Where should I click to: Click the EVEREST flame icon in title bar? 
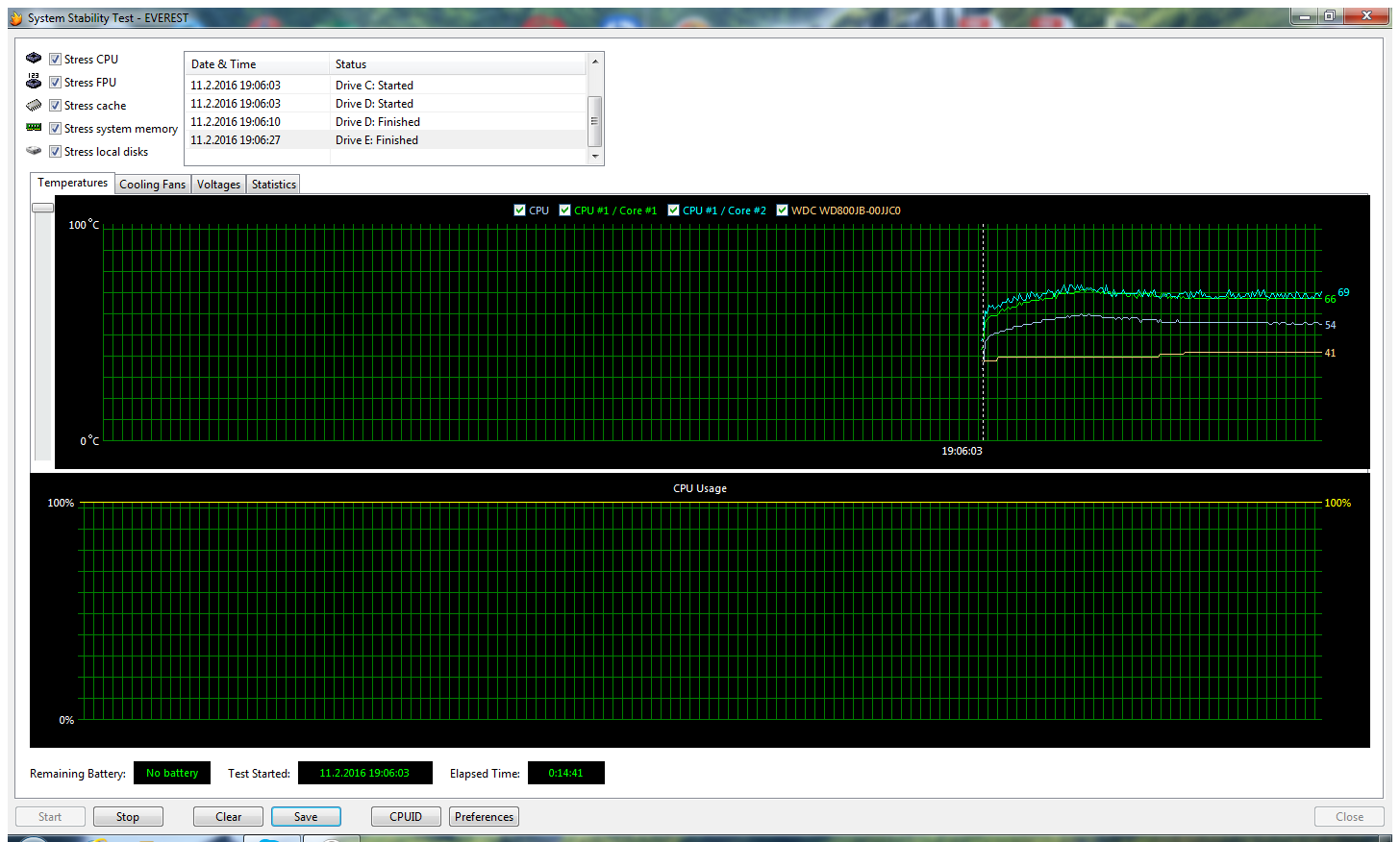16,18
